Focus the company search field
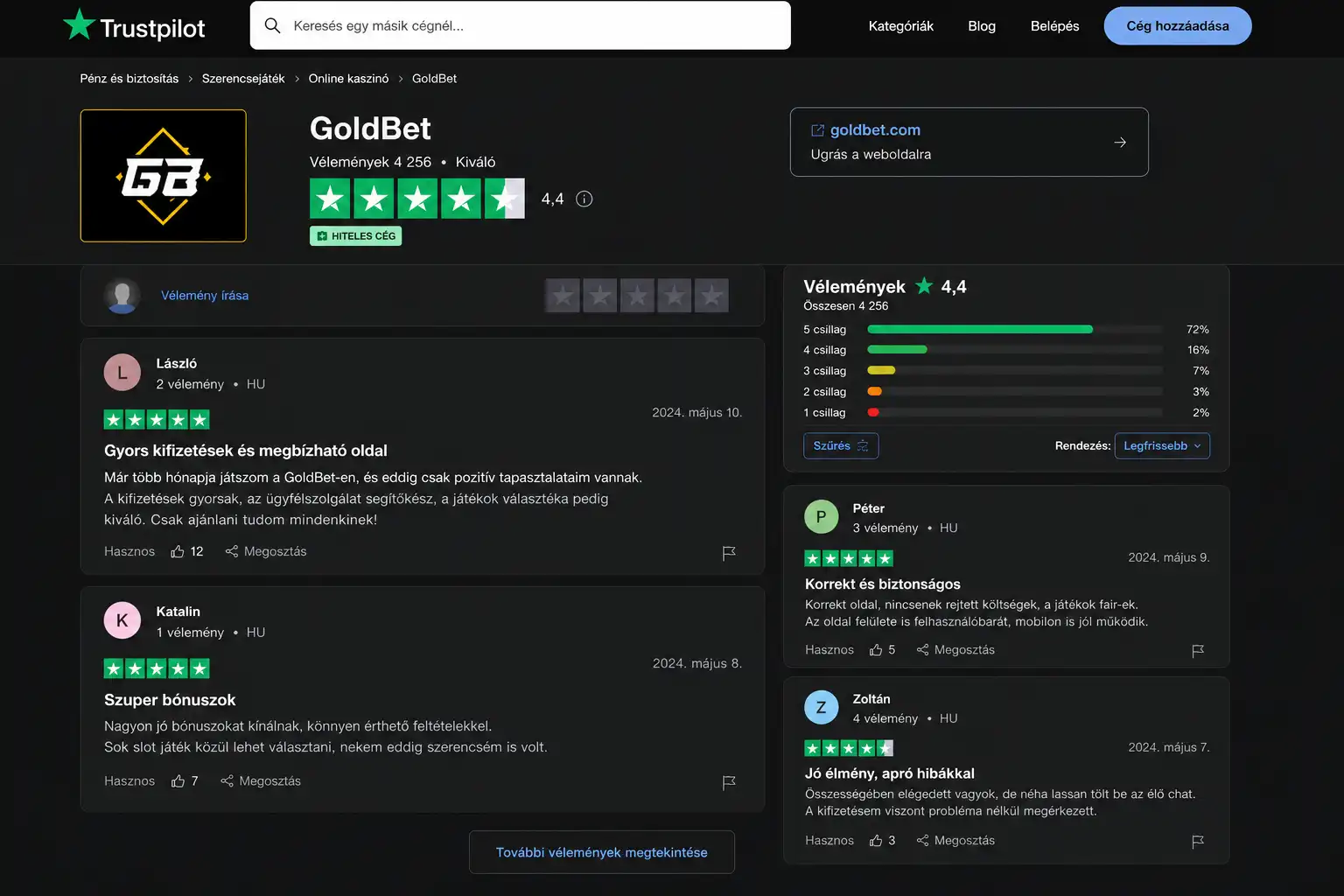 click(x=521, y=25)
